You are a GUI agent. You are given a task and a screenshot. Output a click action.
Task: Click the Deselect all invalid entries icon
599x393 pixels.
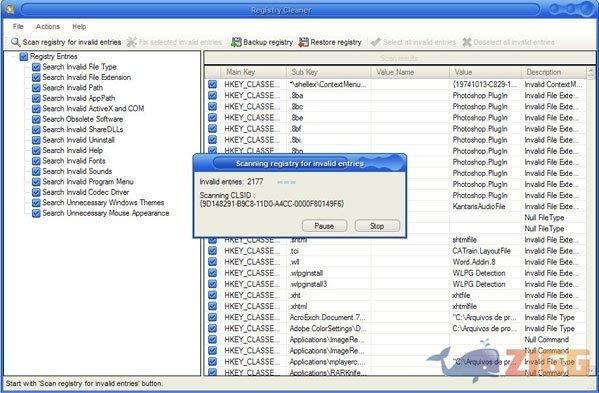(466, 42)
